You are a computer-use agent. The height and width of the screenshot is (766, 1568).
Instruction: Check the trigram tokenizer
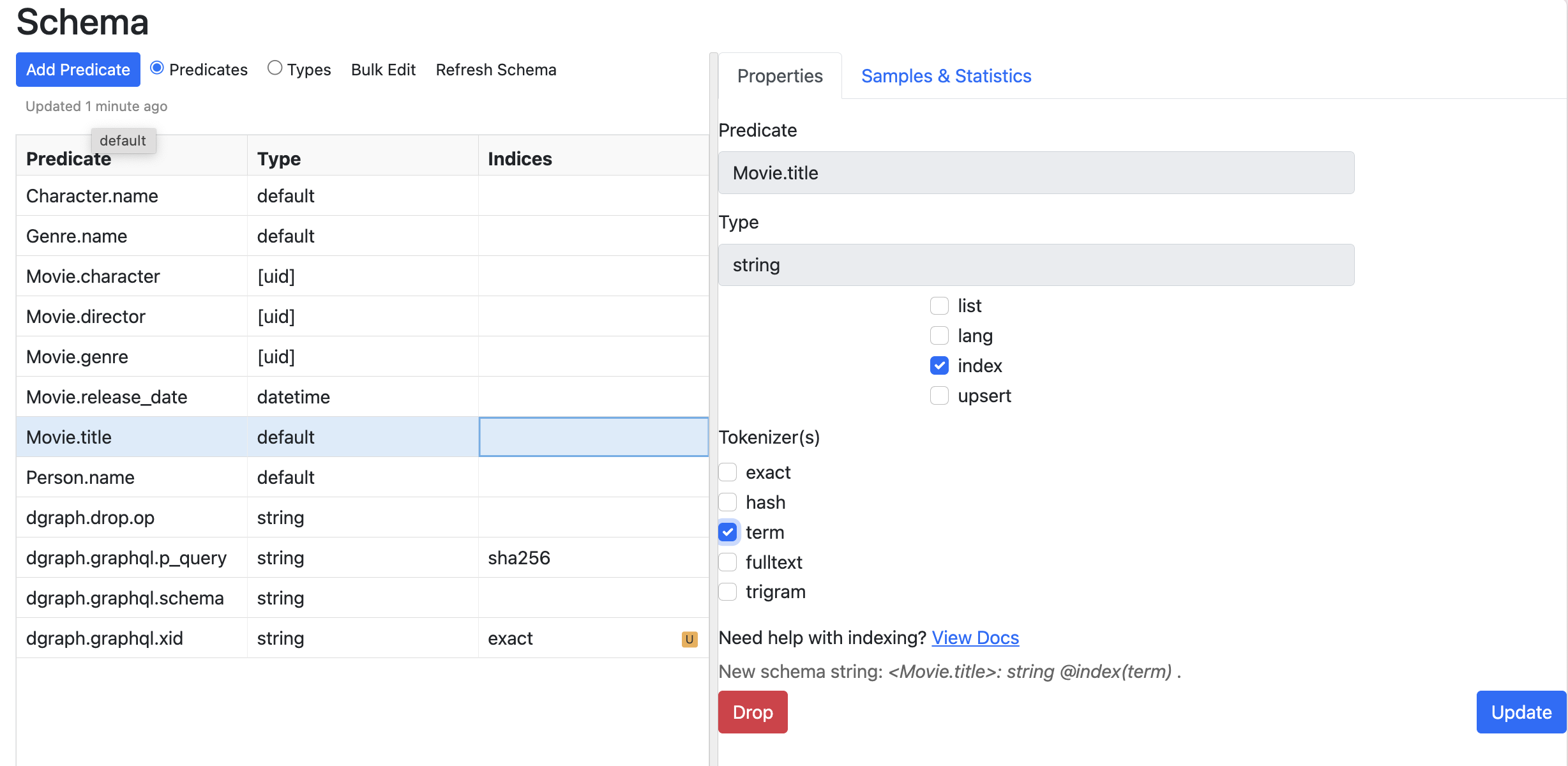coord(727,592)
